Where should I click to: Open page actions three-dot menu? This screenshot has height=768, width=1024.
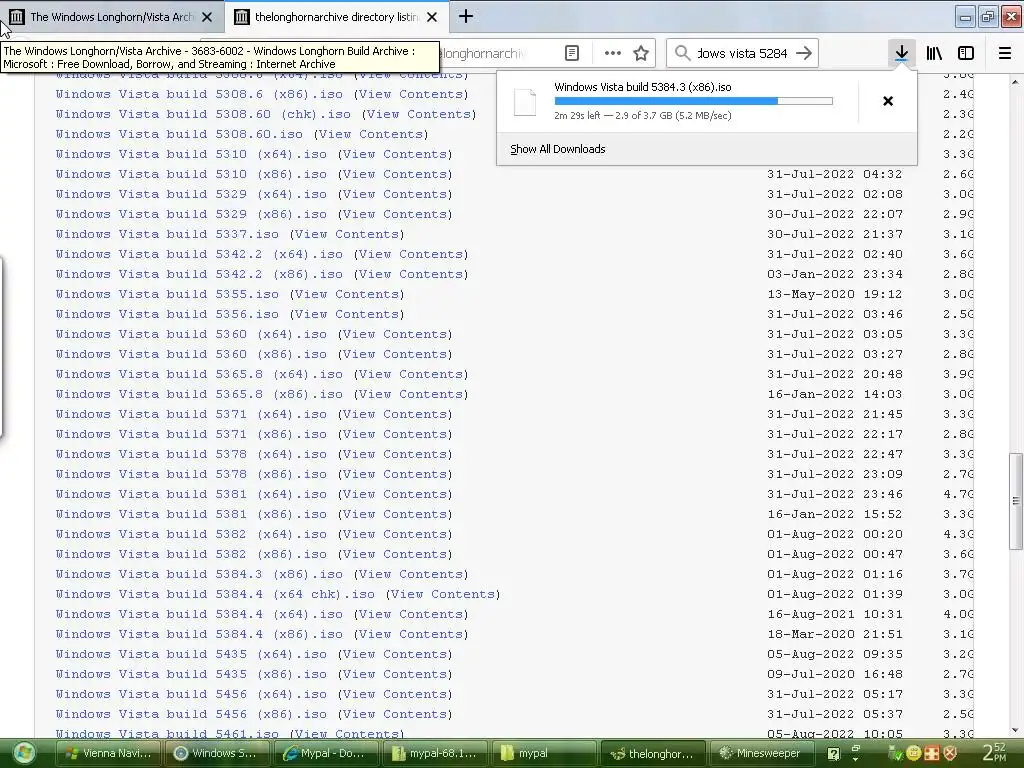613,53
